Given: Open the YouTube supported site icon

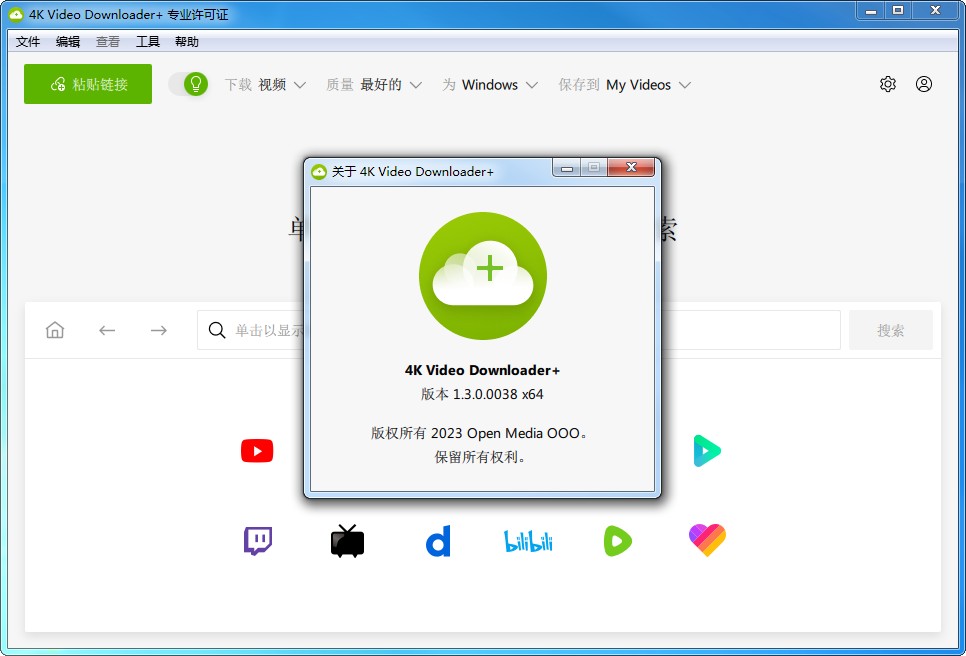Looking at the screenshot, I should click(257, 450).
